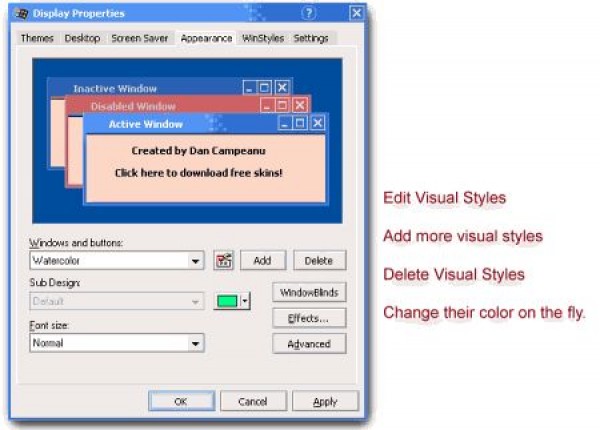The height and width of the screenshot is (430, 600).
Task: Confirm with the OK button
Action: tap(181, 401)
